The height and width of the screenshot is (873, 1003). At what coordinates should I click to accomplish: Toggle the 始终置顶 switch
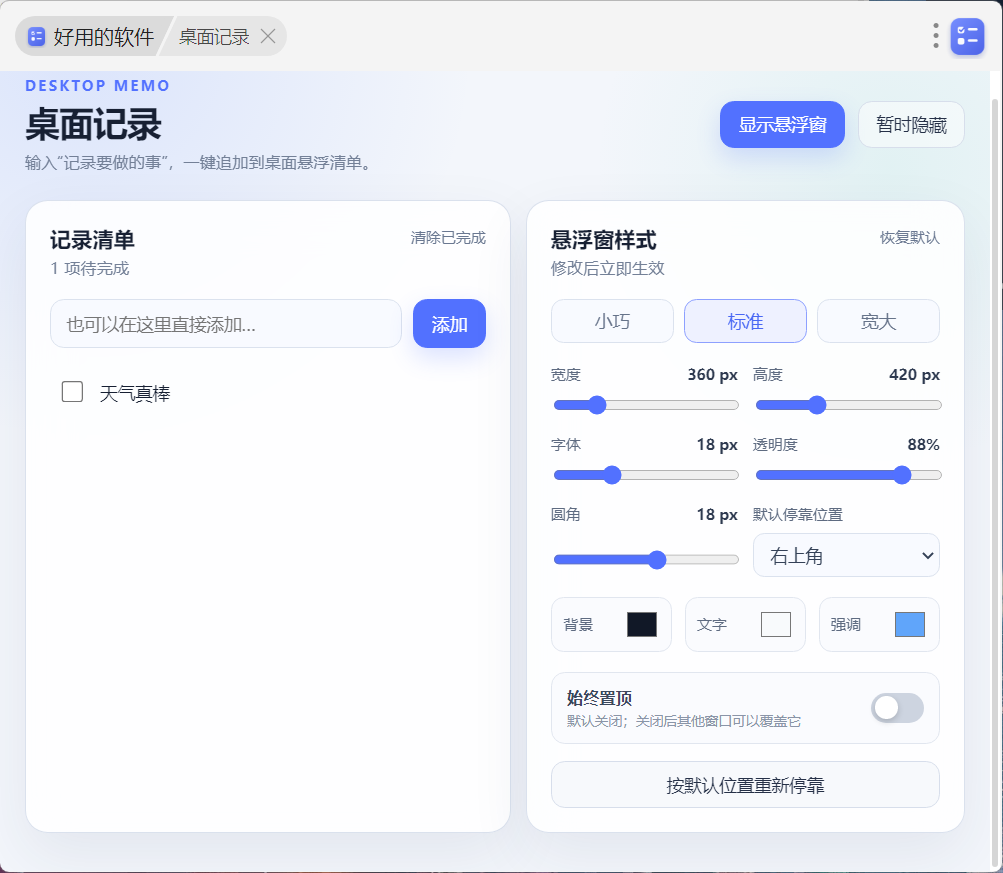pyautogui.click(x=897, y=708)
